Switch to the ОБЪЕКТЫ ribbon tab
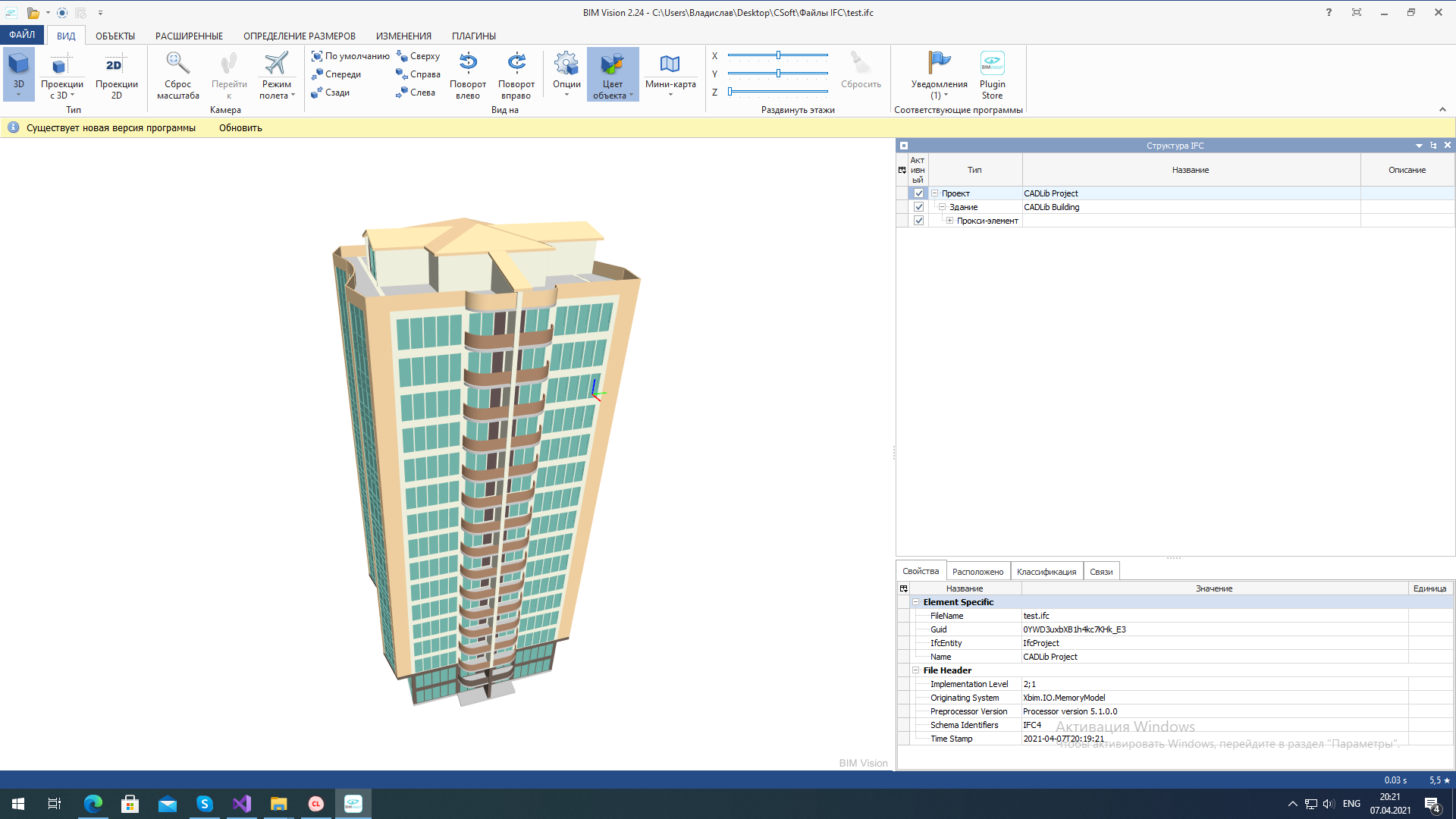This screenshot has width=1456, height=819. (115, 36)
